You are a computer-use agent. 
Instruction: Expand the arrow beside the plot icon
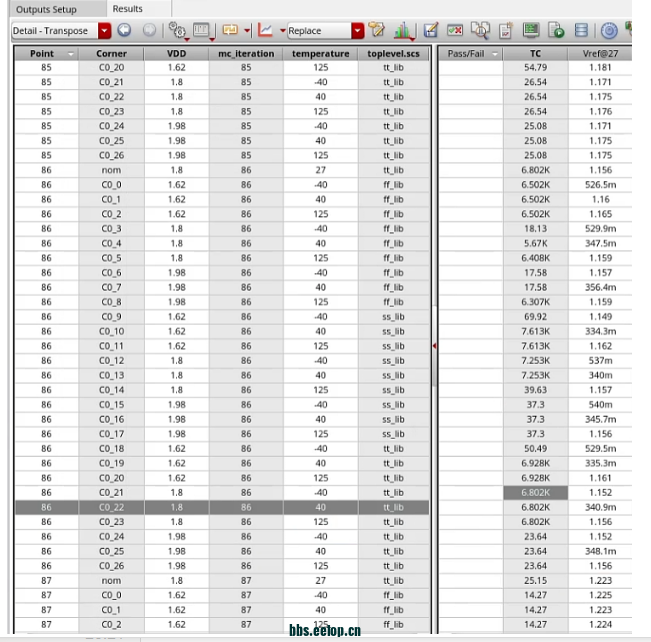click(x=283, y=31)
